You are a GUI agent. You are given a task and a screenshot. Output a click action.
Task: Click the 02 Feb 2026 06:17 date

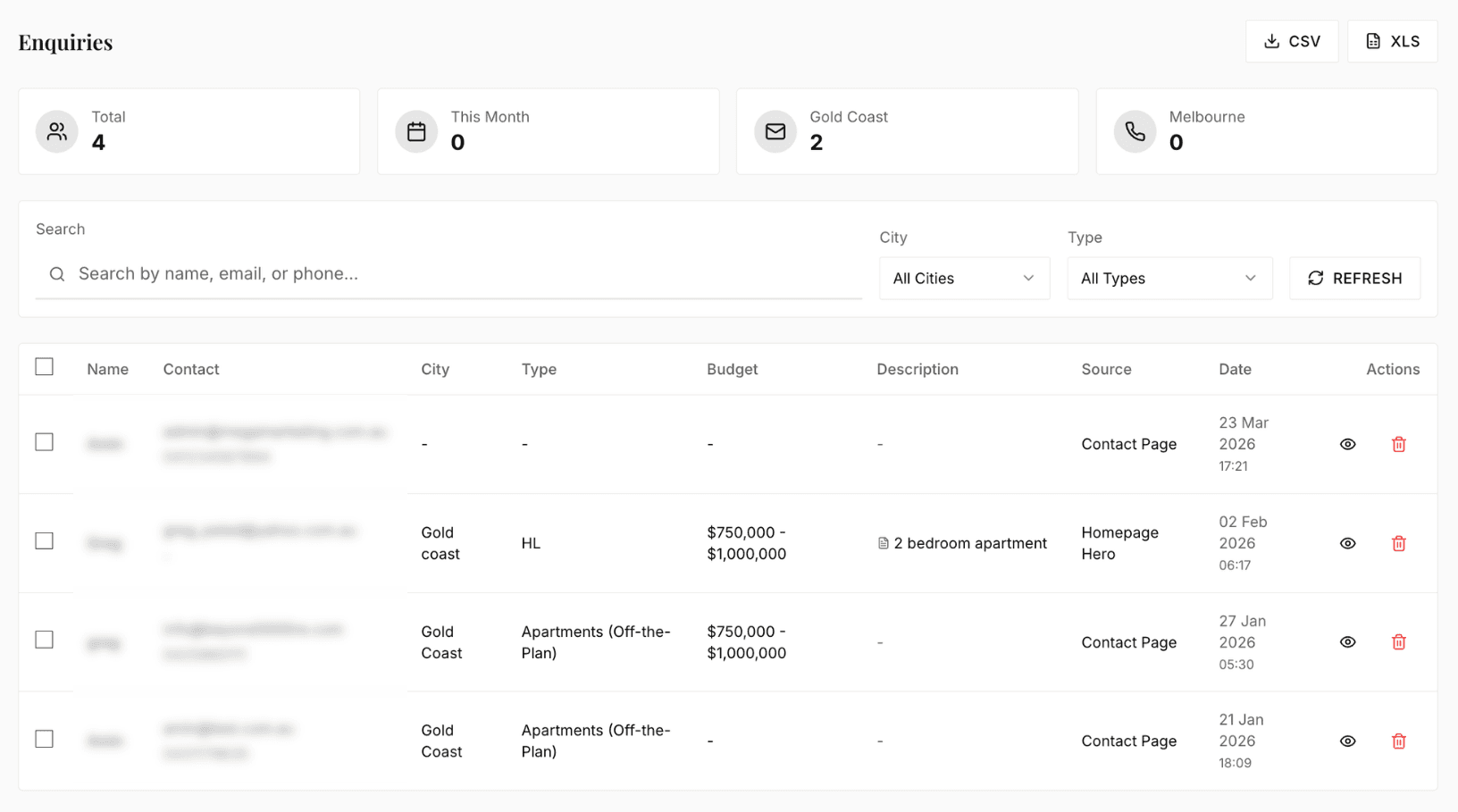tap(1243, 543)
